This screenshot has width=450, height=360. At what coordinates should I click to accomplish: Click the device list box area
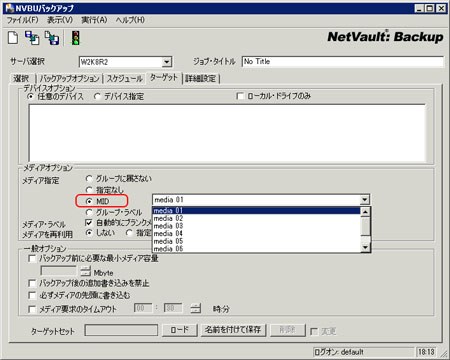point(227,133)
